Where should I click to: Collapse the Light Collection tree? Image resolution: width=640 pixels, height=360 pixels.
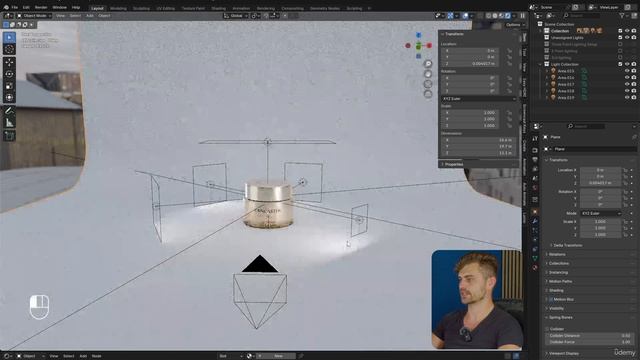tap(541, 64)
